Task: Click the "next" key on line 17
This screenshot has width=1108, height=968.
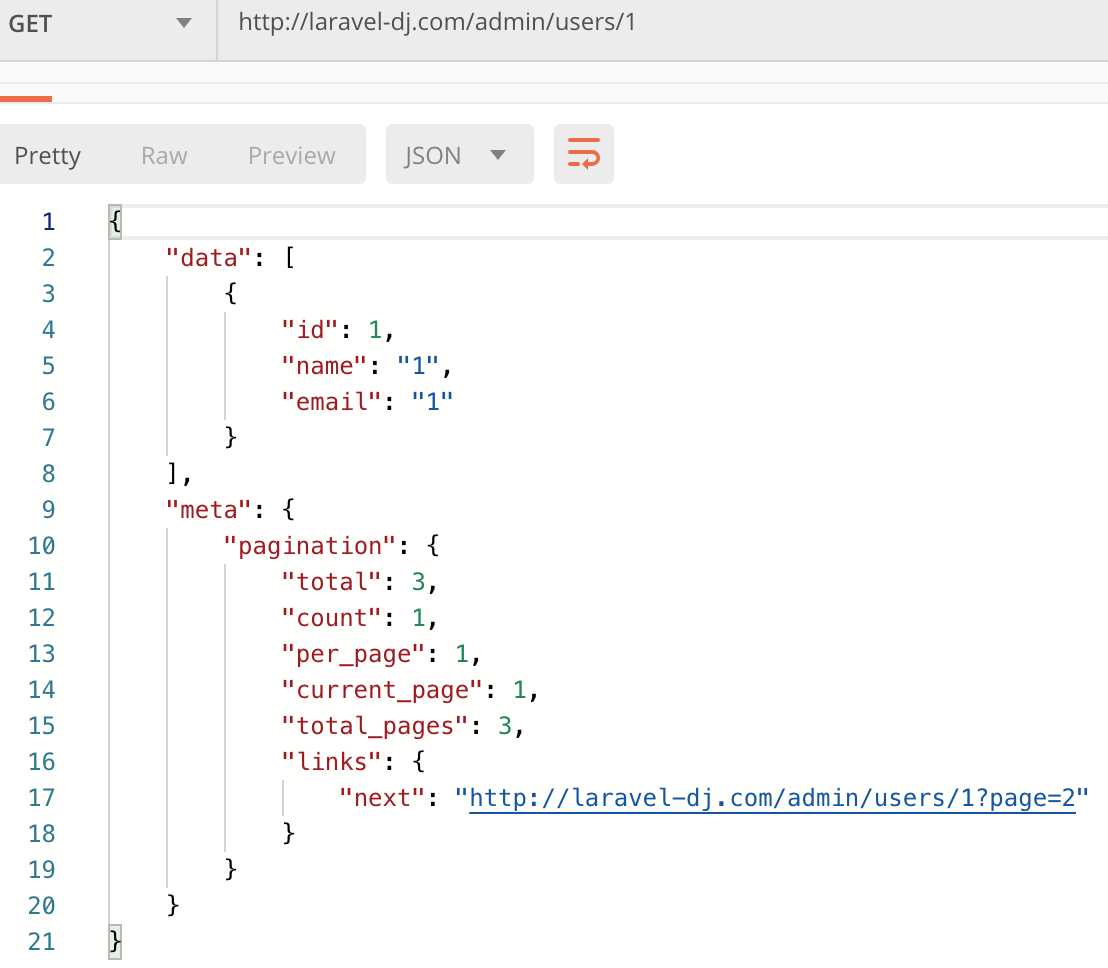Action: click(x=382, y=798)
